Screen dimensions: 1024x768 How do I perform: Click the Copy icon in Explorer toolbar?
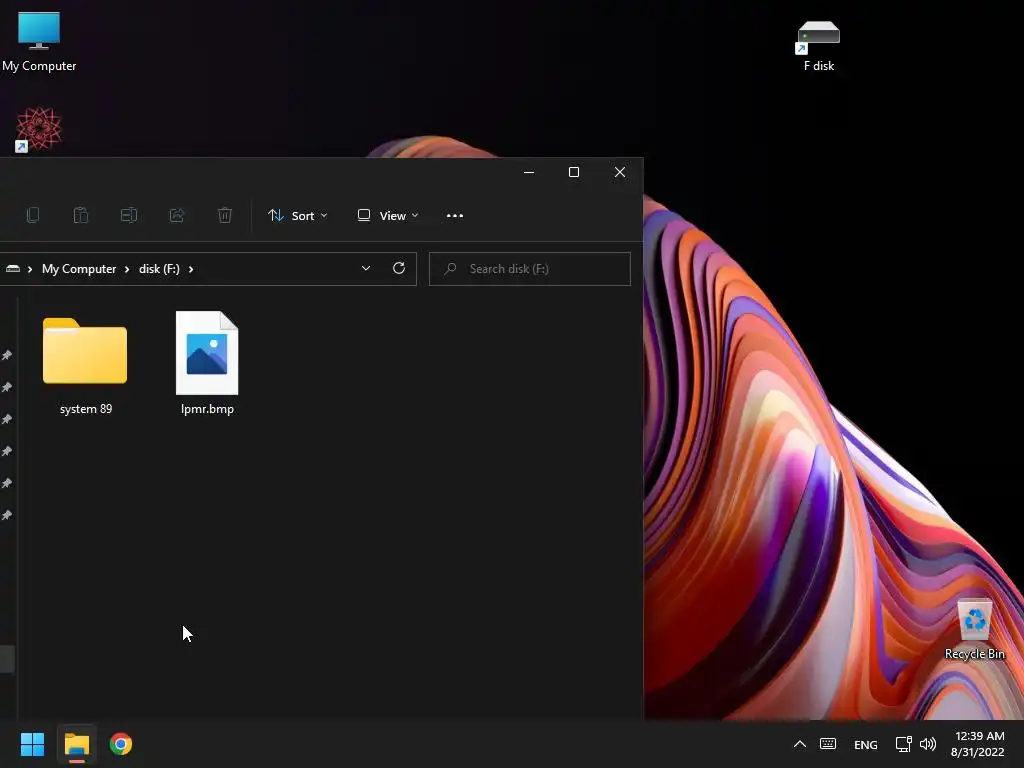(x=33, y=215)
